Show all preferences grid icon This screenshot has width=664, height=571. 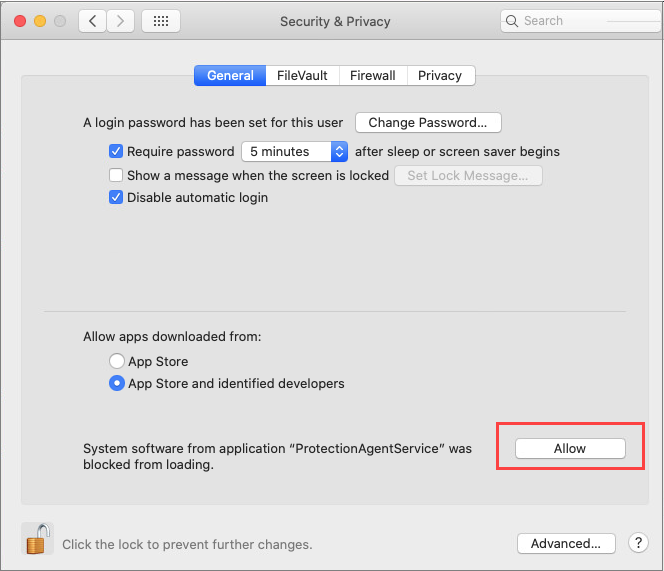[x=161, y=21]
